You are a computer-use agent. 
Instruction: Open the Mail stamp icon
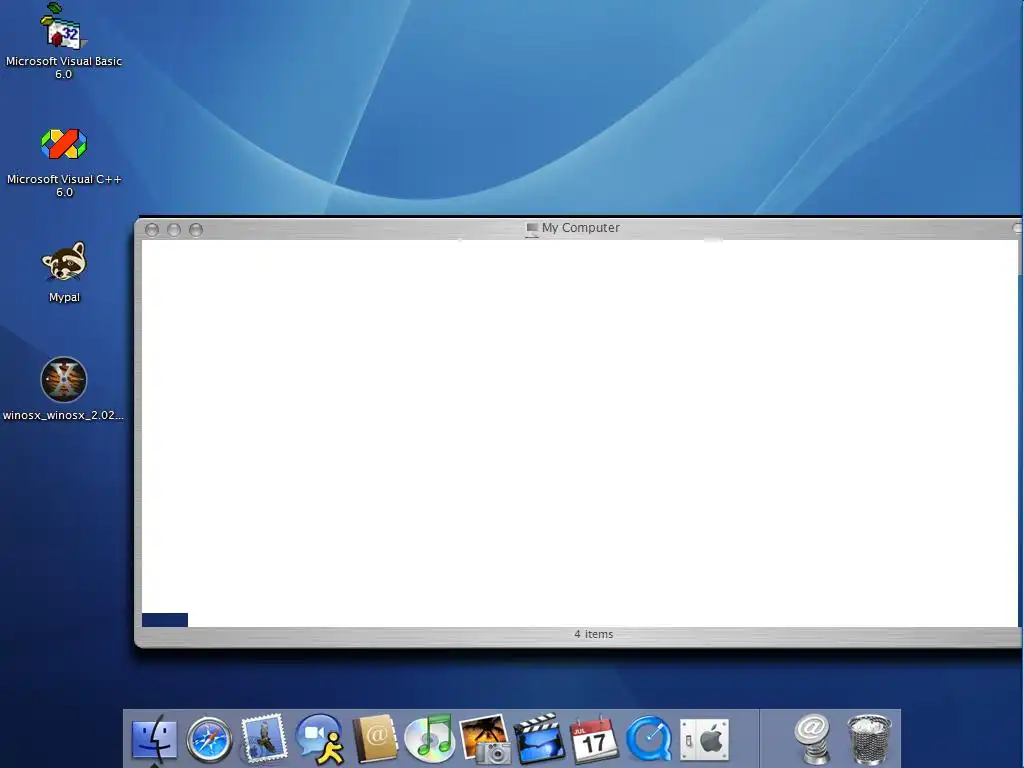point(264,738)
